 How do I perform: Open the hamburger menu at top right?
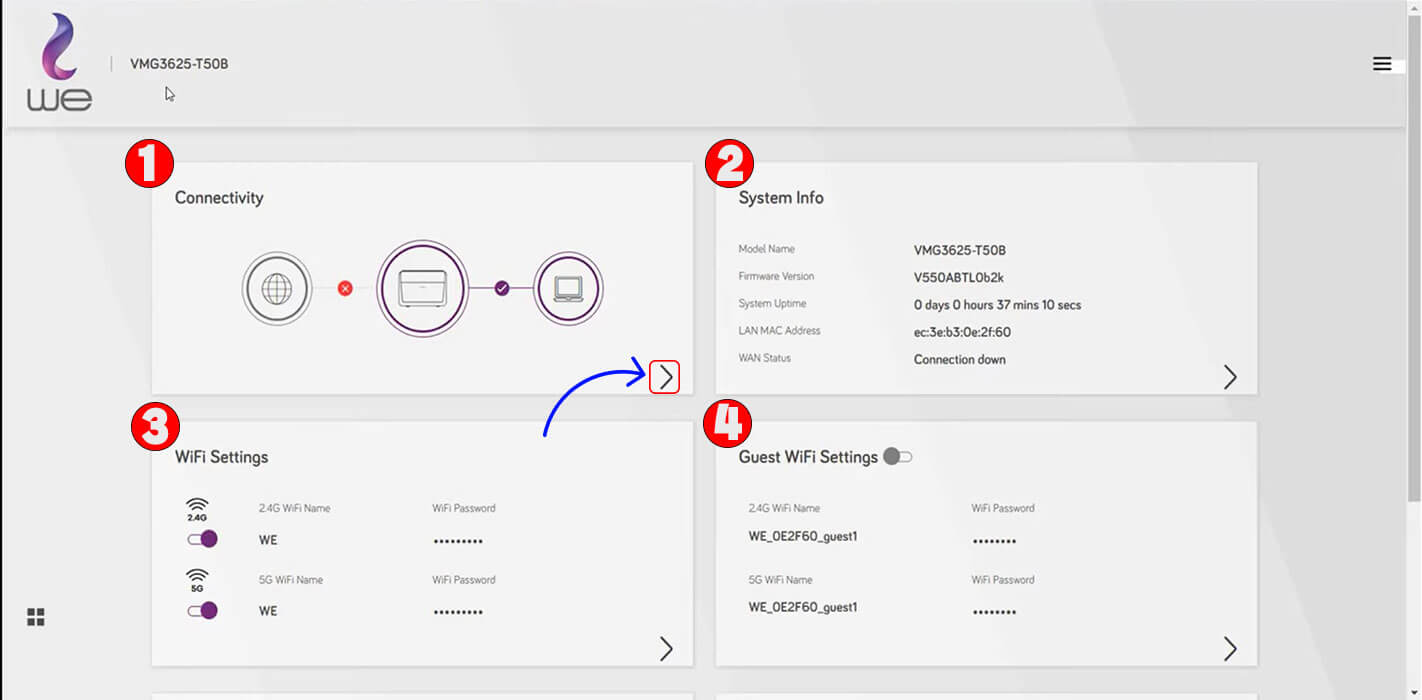click(x=1382, y=64)
